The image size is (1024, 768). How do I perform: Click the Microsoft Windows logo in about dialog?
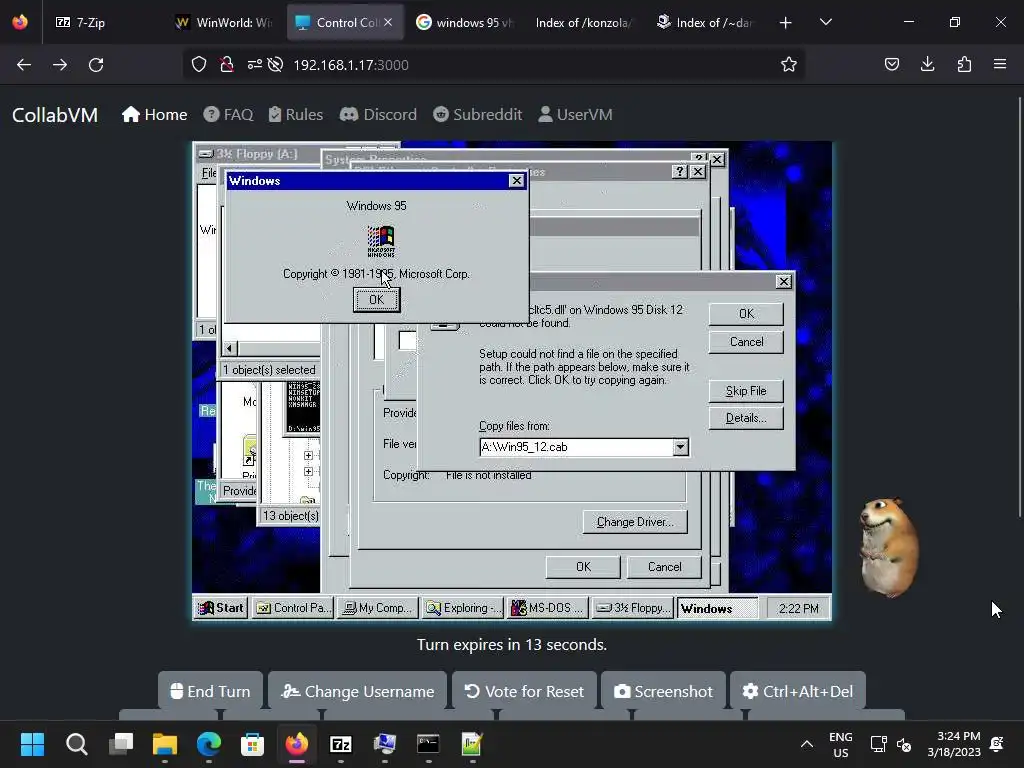381,241
